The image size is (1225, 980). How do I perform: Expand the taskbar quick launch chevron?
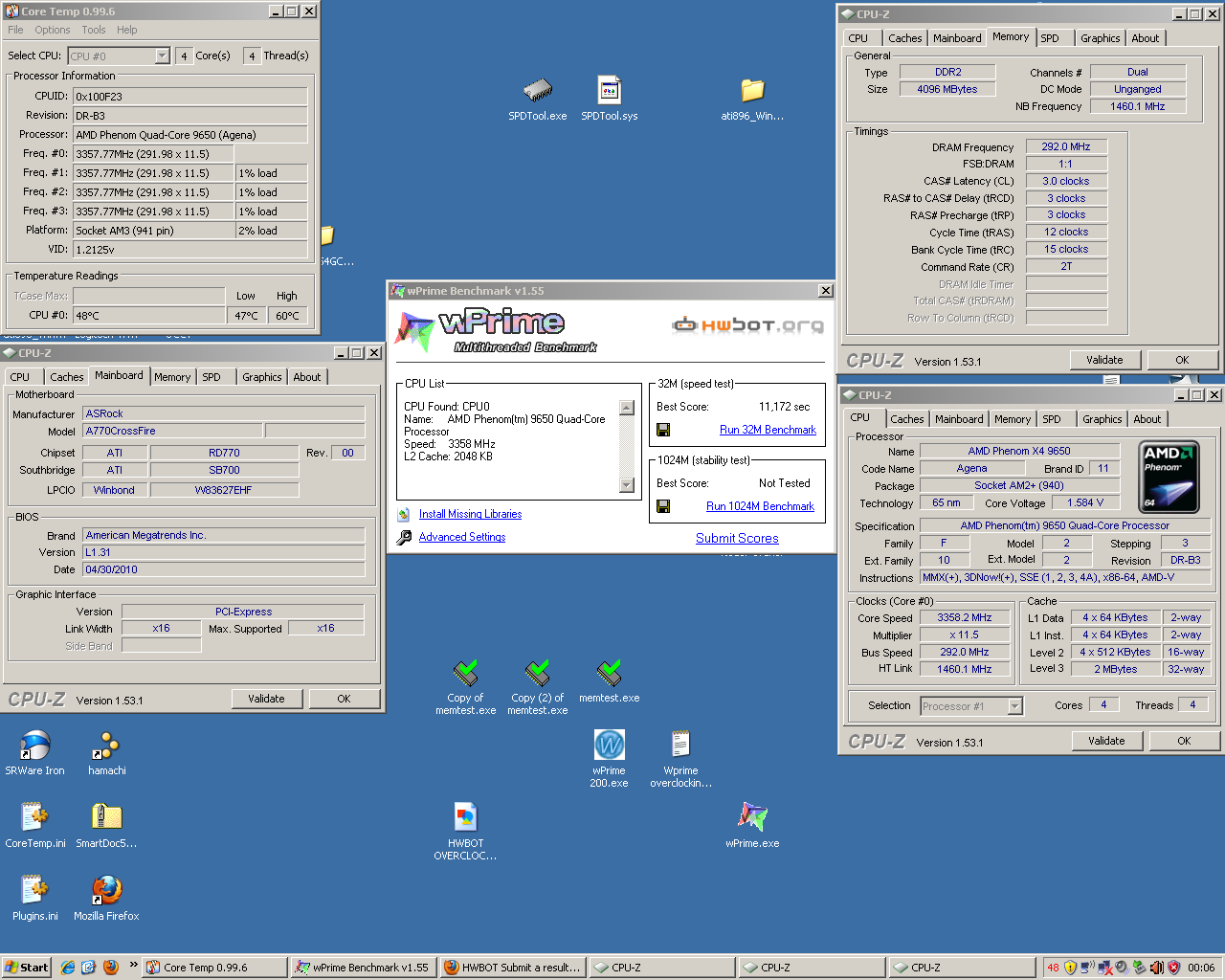[x=133, y=965]
